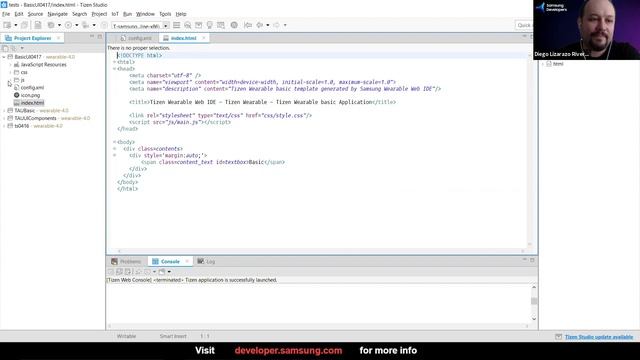Select the css folder
The image size is (640, 360).
(24, 72)
